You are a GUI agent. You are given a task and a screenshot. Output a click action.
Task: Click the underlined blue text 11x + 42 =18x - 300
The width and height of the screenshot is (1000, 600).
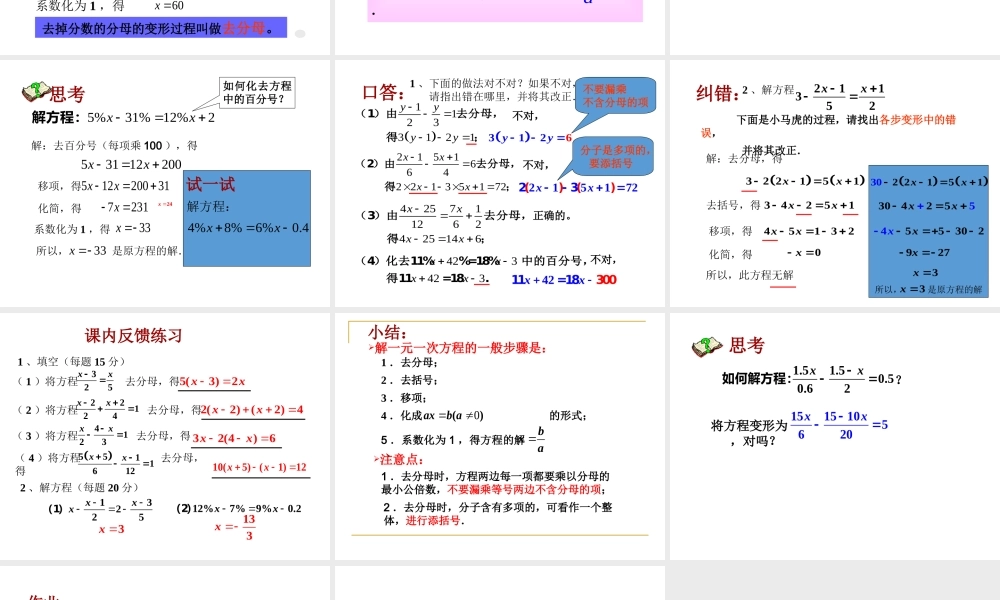click(563, 279)
